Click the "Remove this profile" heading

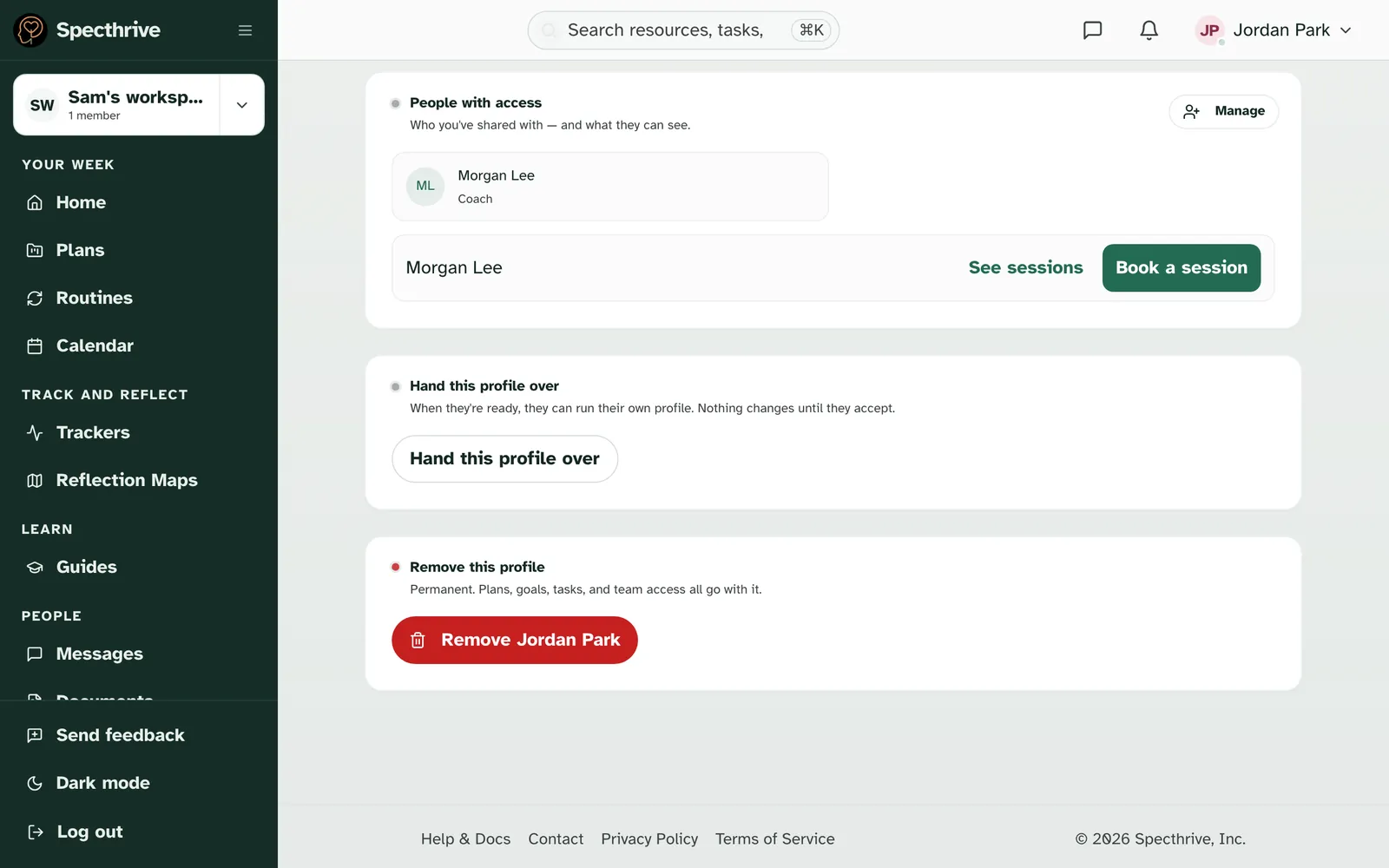(x=477, y=567)
